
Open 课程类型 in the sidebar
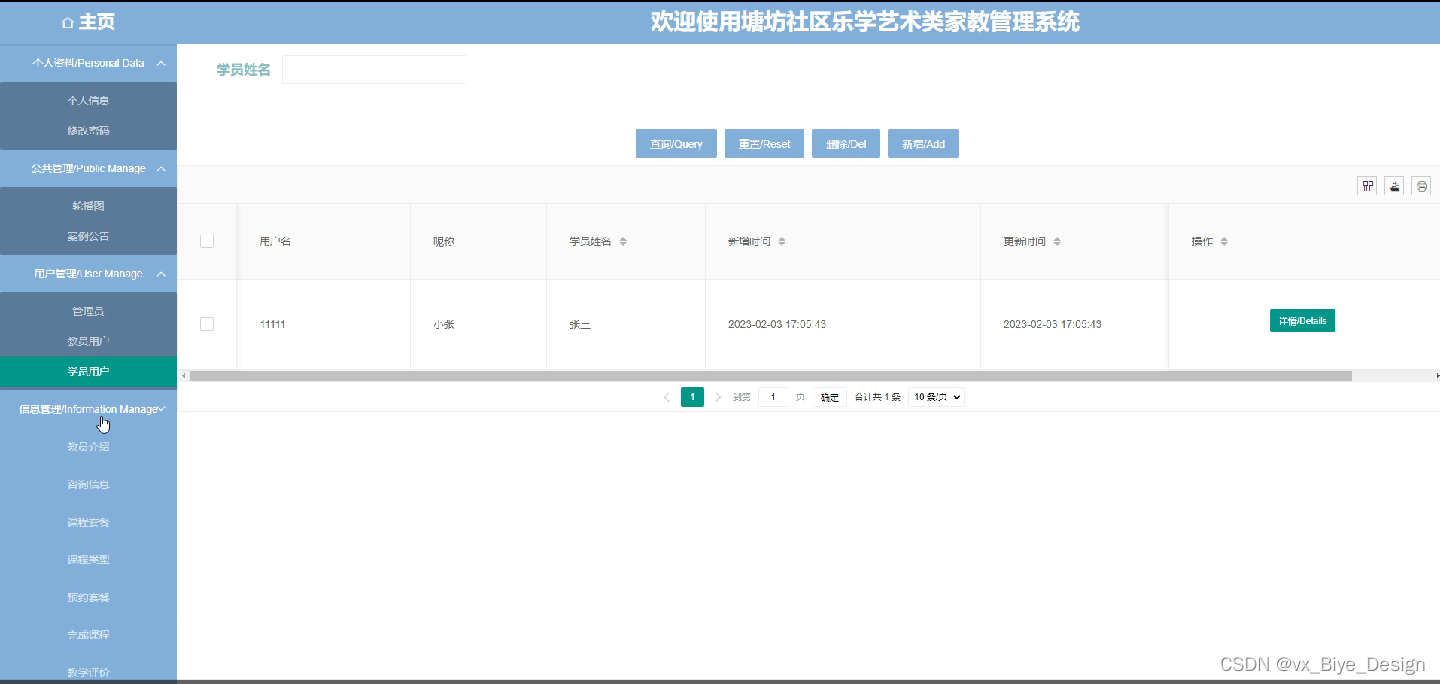(x=88, y=560)
